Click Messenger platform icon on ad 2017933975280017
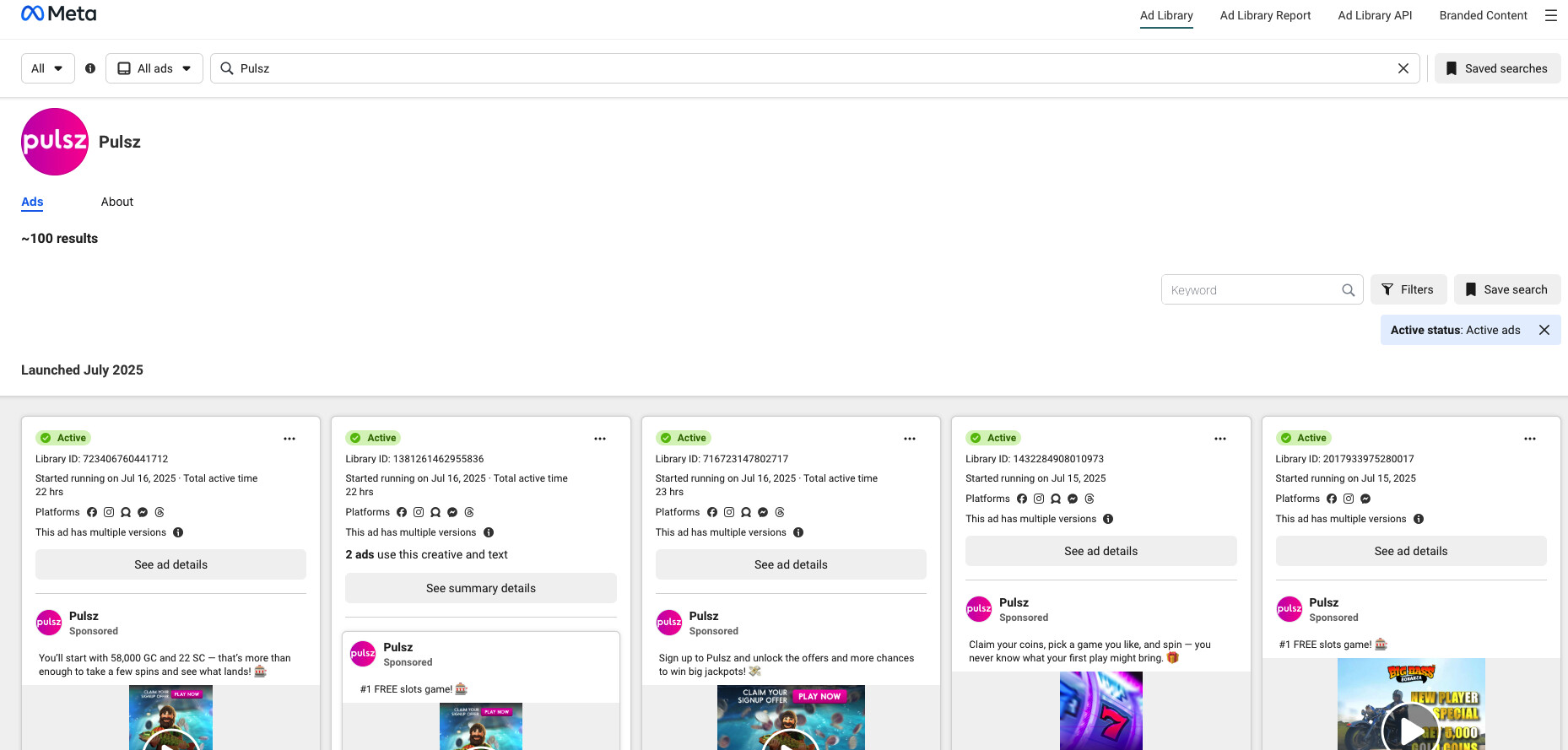 click(1365, 499)
